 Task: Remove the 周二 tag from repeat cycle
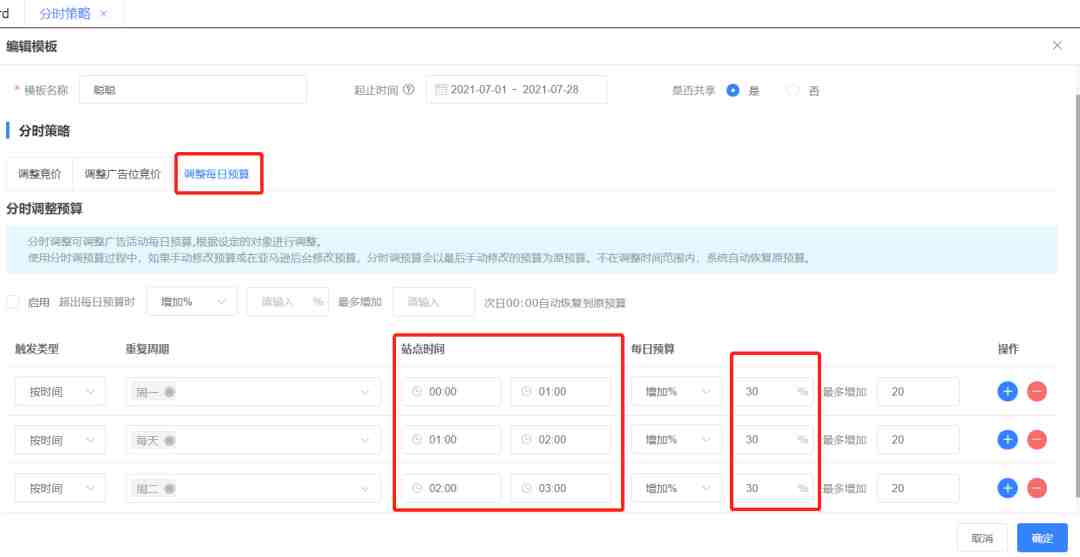(169, 488)
